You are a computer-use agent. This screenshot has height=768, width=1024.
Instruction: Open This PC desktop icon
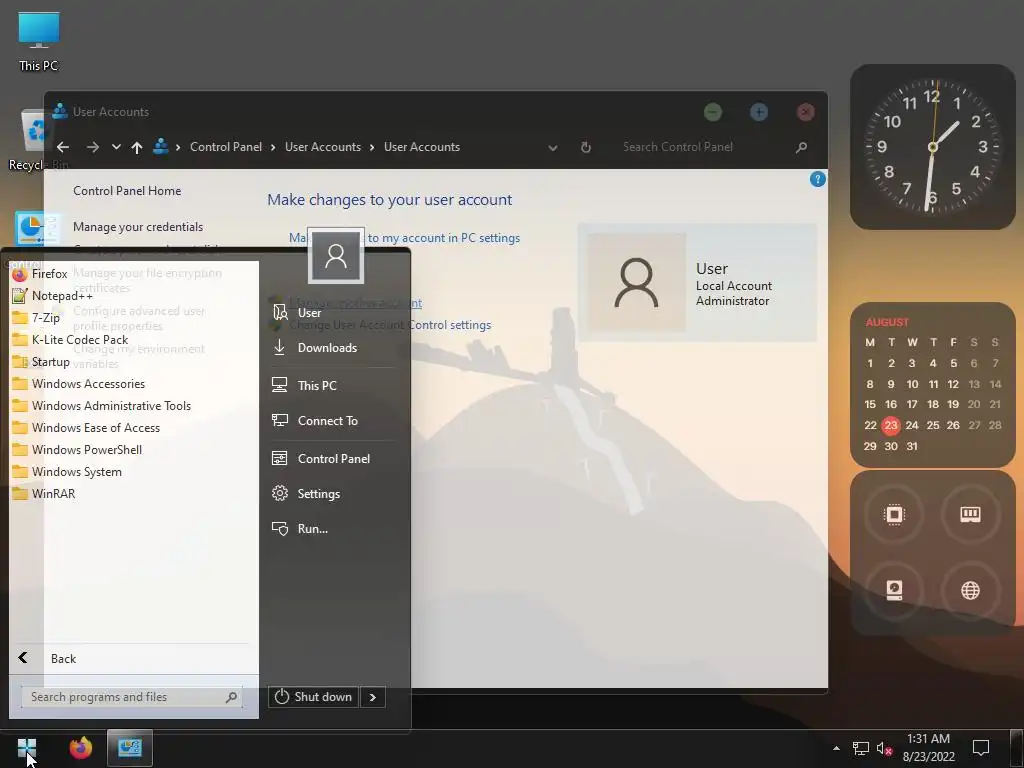[x=39, y=42]
